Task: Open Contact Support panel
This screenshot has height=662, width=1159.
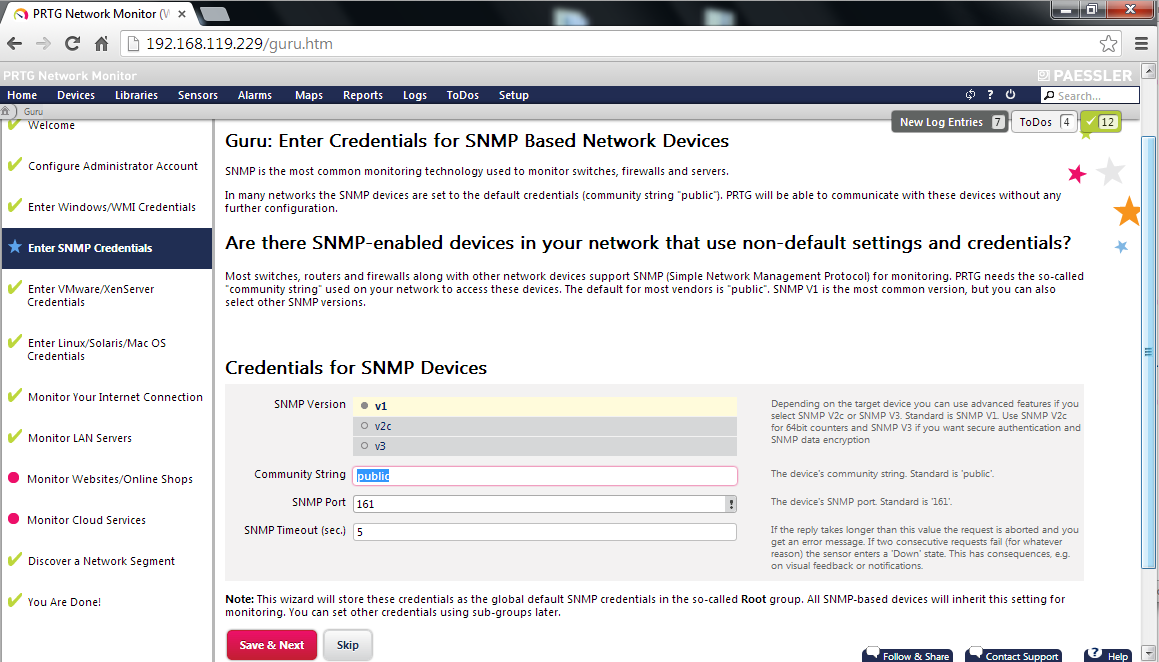Action: point(1013,655)
